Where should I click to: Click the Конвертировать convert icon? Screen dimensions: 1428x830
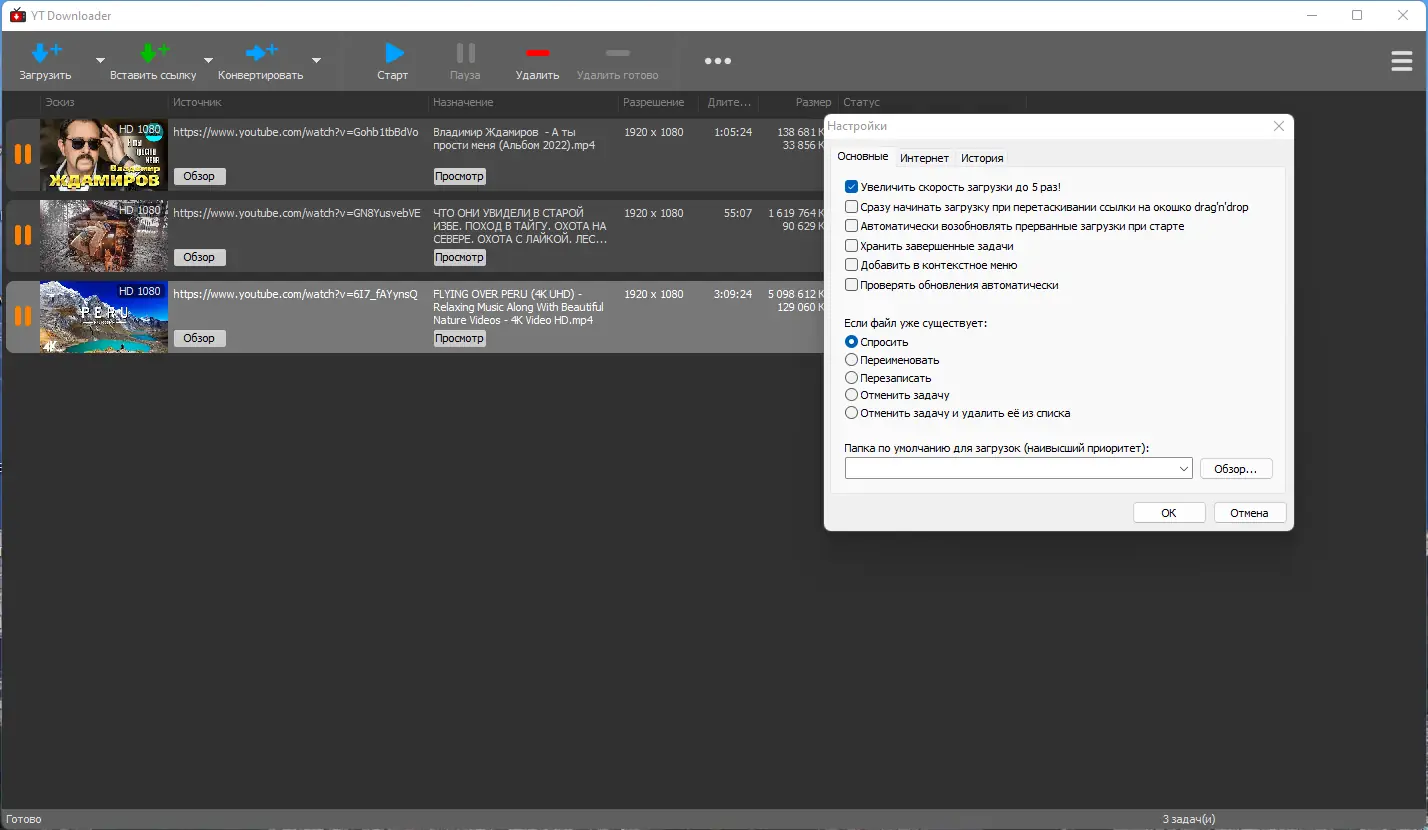pos(261,53)
